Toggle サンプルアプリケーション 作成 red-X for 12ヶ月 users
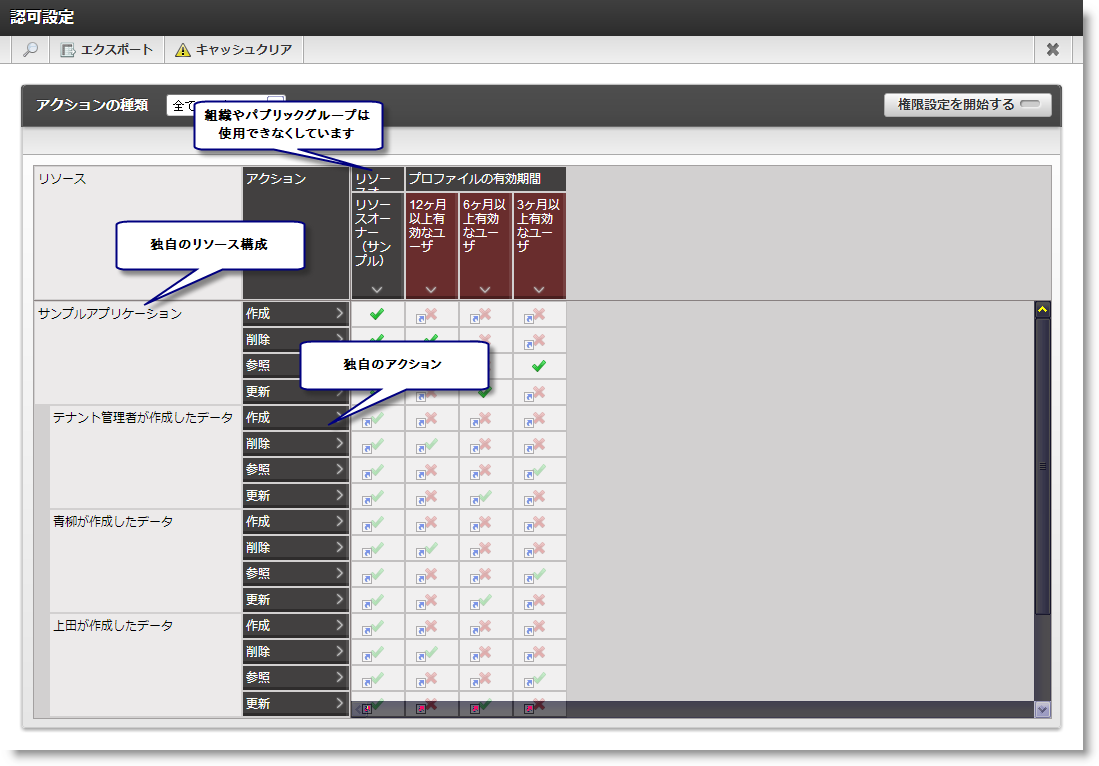This screenshot has width=1099, height=766. [x=431, y=314]
